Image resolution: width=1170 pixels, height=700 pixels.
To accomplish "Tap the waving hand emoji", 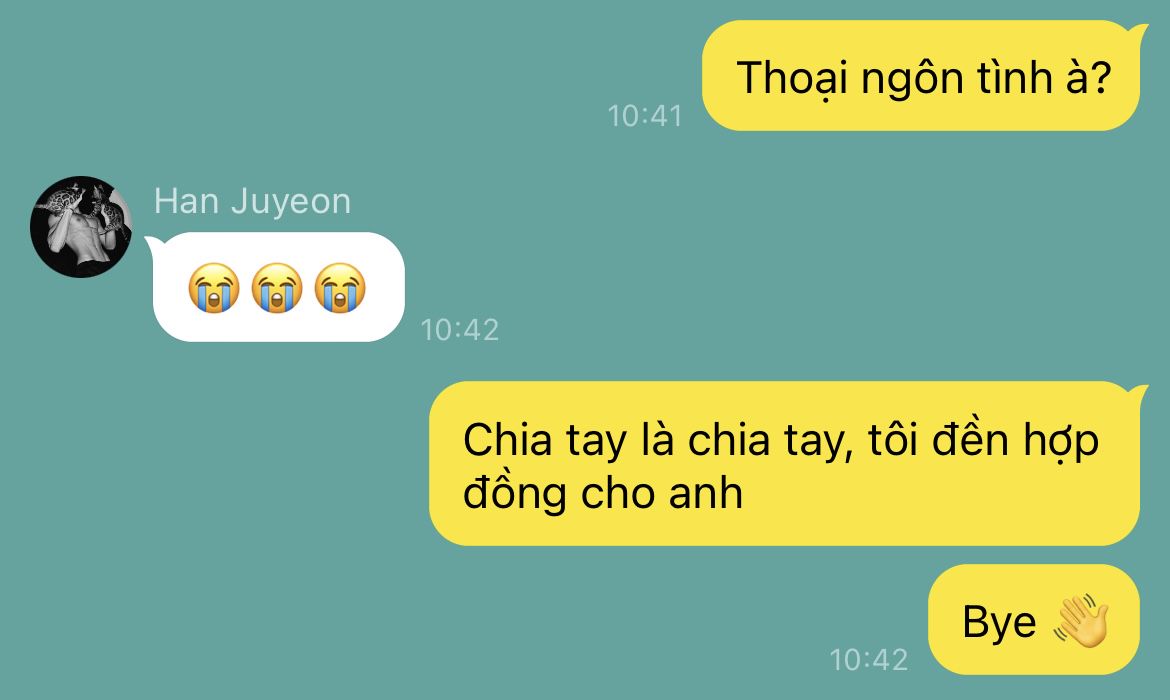I will tap(1081, 620).
